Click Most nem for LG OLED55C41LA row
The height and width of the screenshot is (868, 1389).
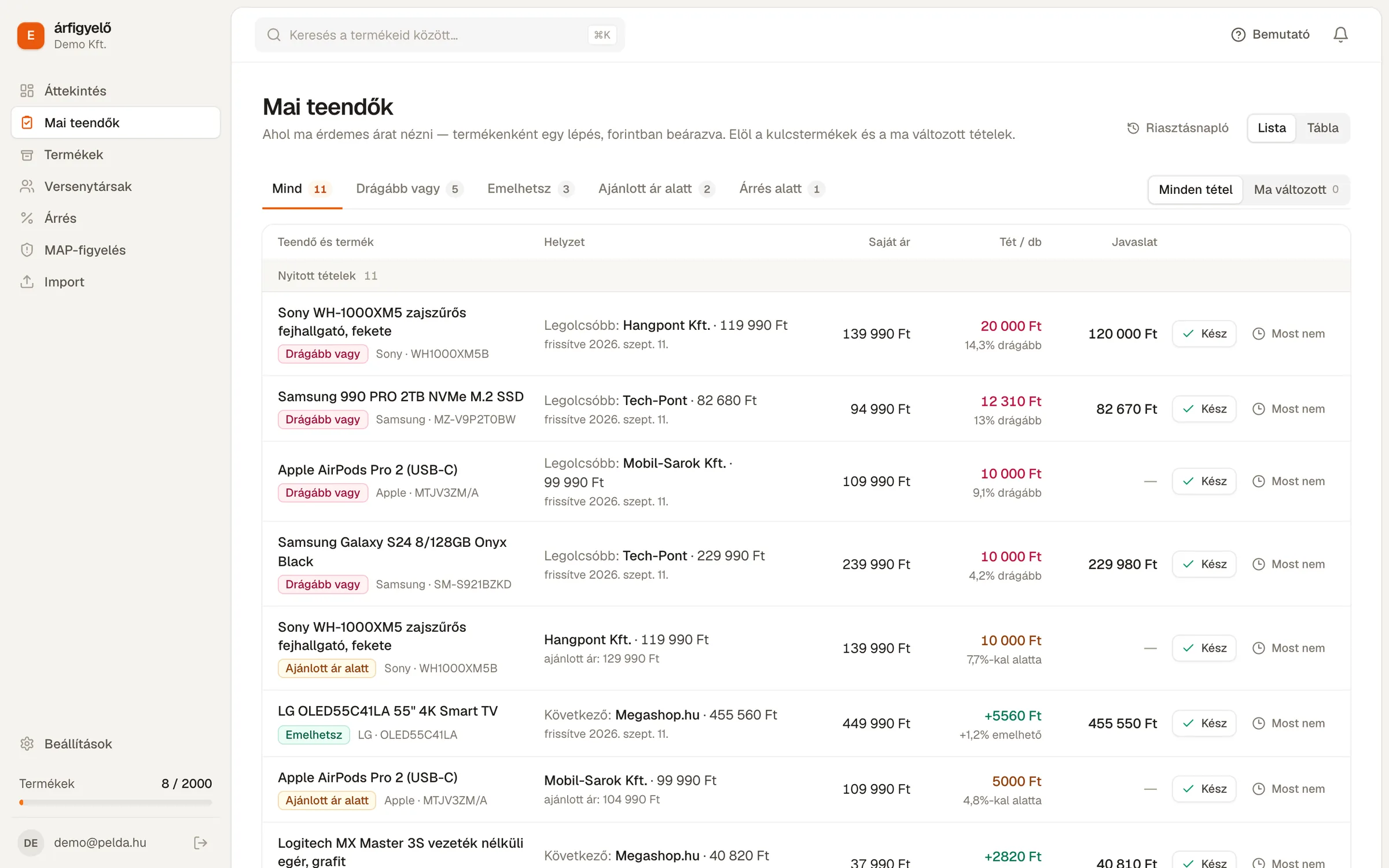(x=1288, y=723)
